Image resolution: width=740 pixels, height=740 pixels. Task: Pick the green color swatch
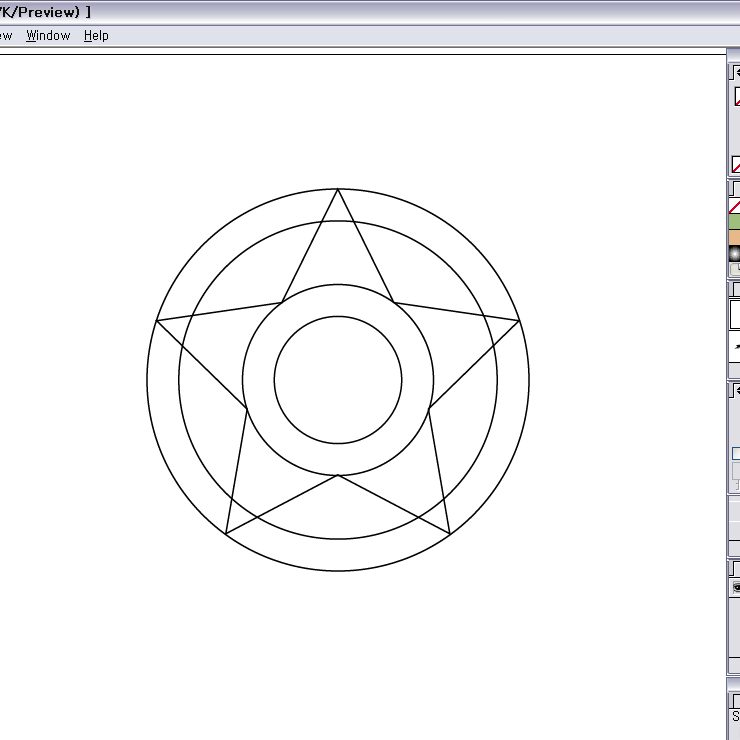(x=735, y=222)
